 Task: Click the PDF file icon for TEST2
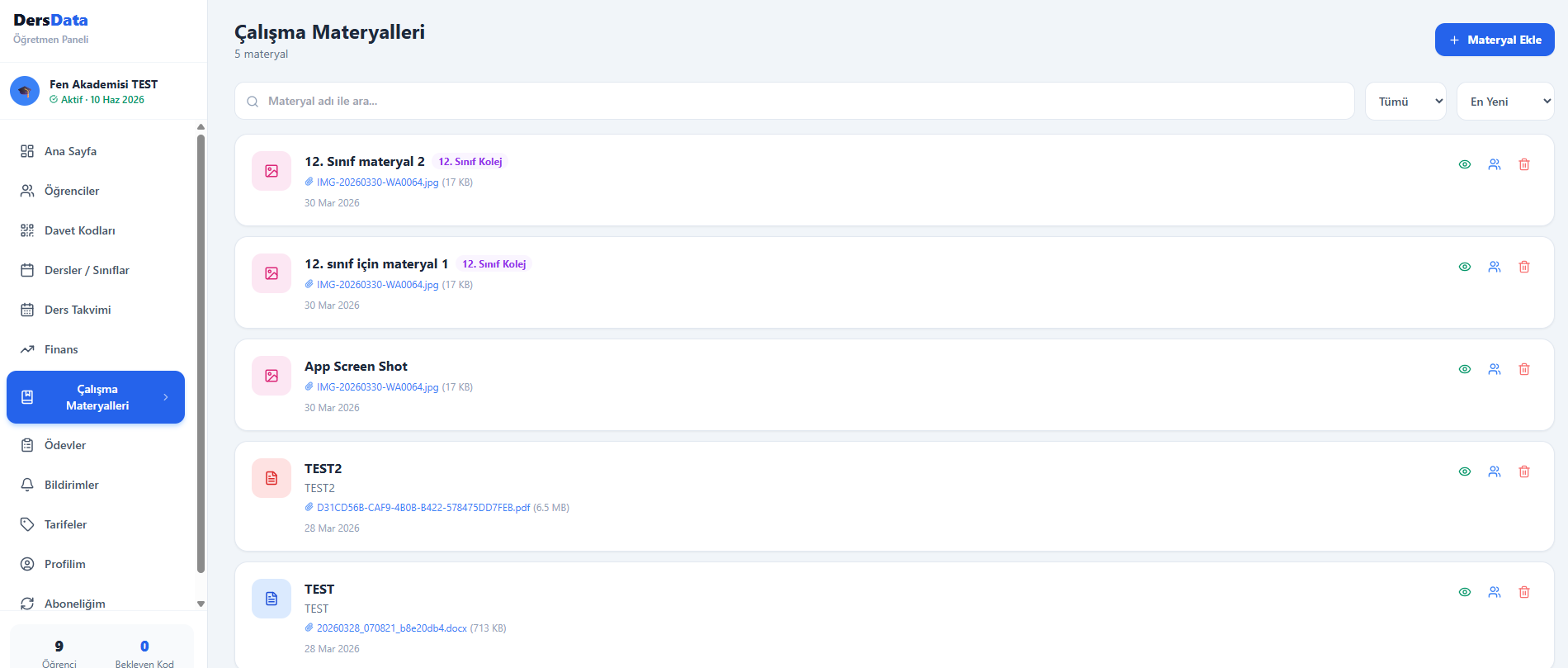pyautogui.click(x=272, y=478)
